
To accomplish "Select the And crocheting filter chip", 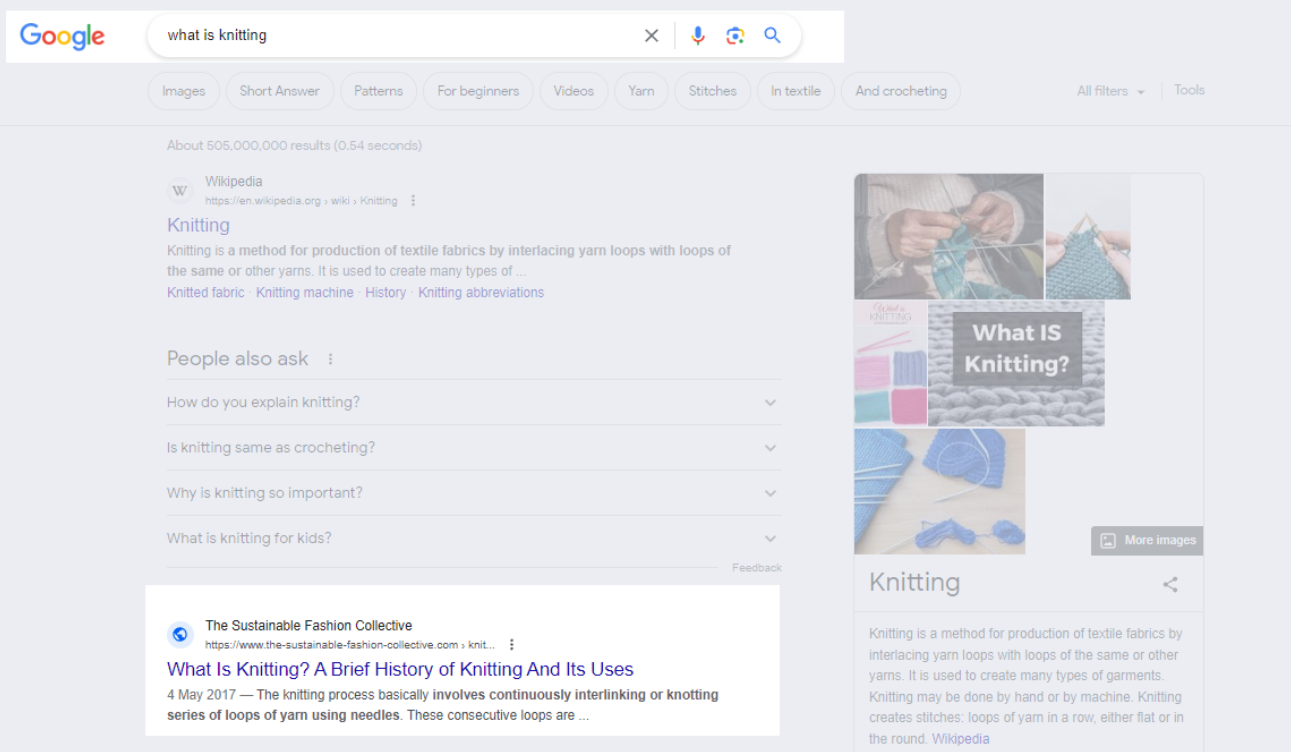I will [900, 90].
